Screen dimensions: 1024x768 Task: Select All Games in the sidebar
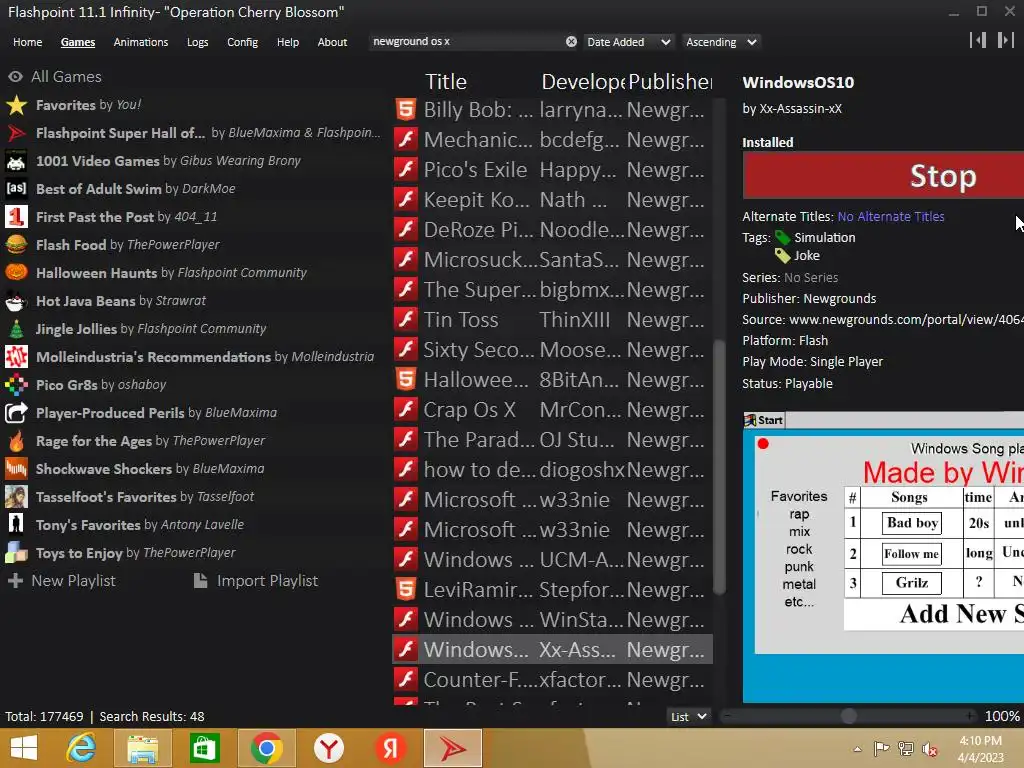(66, 76)
